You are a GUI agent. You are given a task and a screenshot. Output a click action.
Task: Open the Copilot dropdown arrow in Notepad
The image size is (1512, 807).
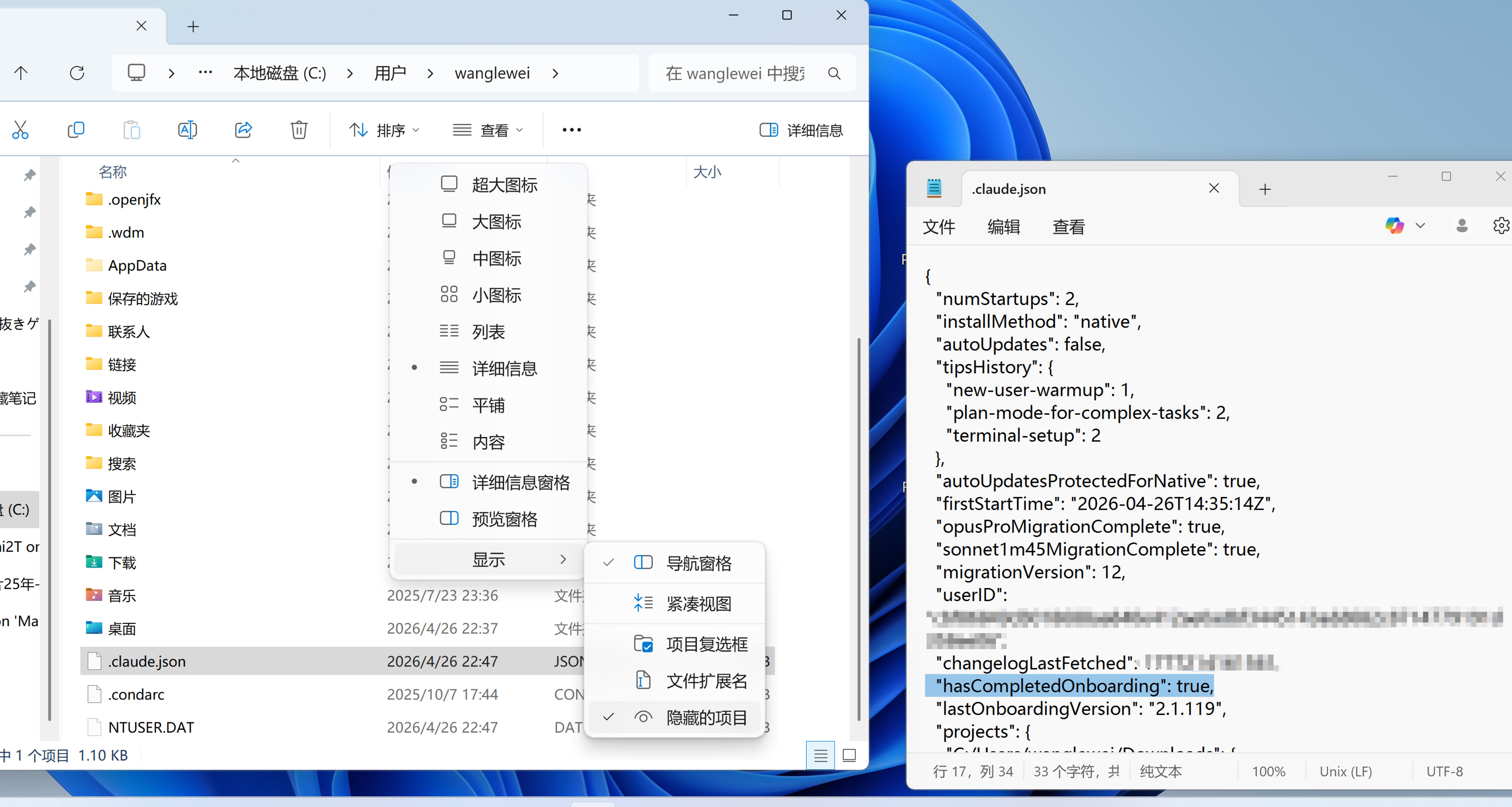[x=1420, y=225]
